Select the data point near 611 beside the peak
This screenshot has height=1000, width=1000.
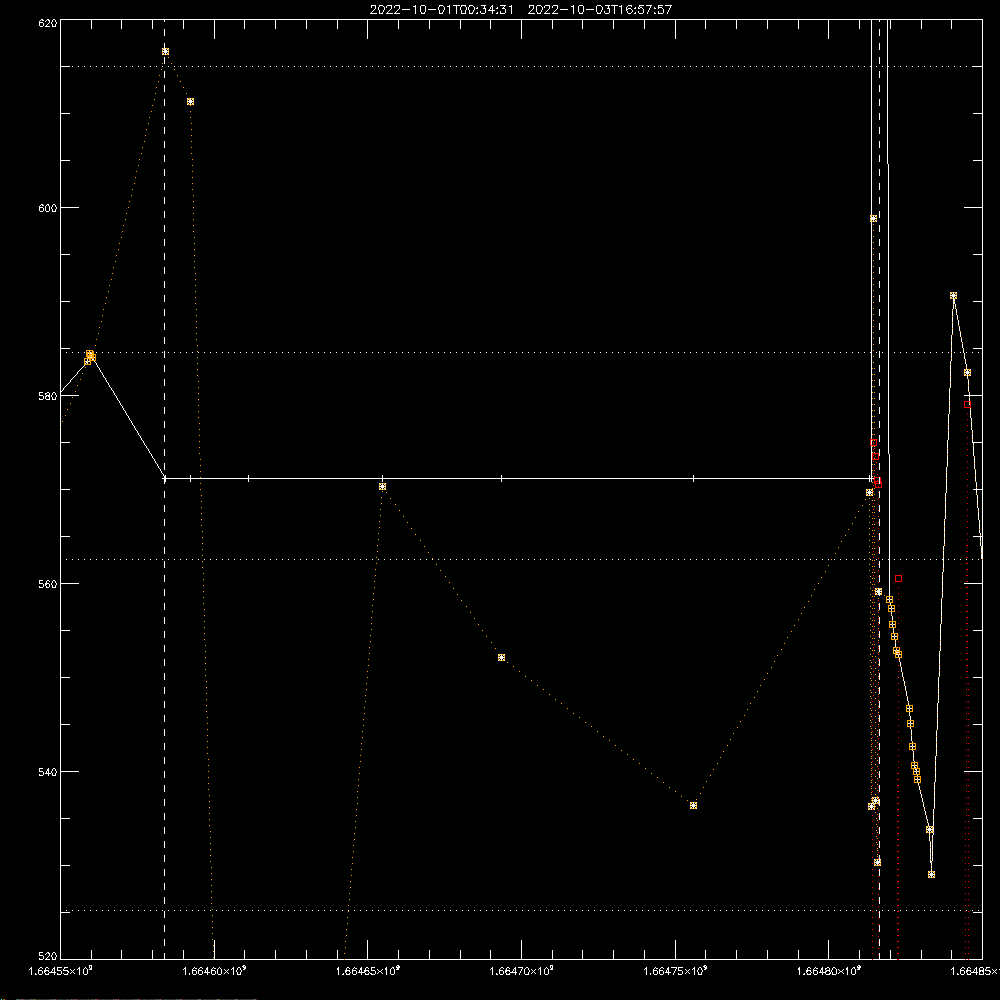coord(190,102)
